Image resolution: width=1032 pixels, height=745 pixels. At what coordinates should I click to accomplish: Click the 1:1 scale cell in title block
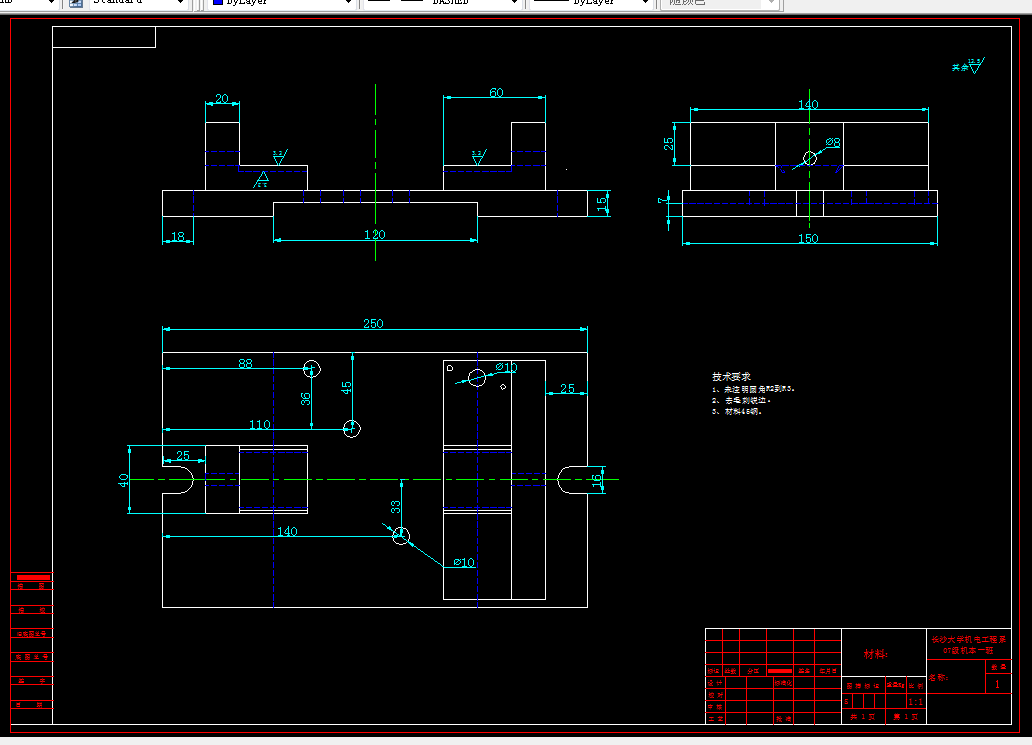pyautogui.click(x=916, y=702)
